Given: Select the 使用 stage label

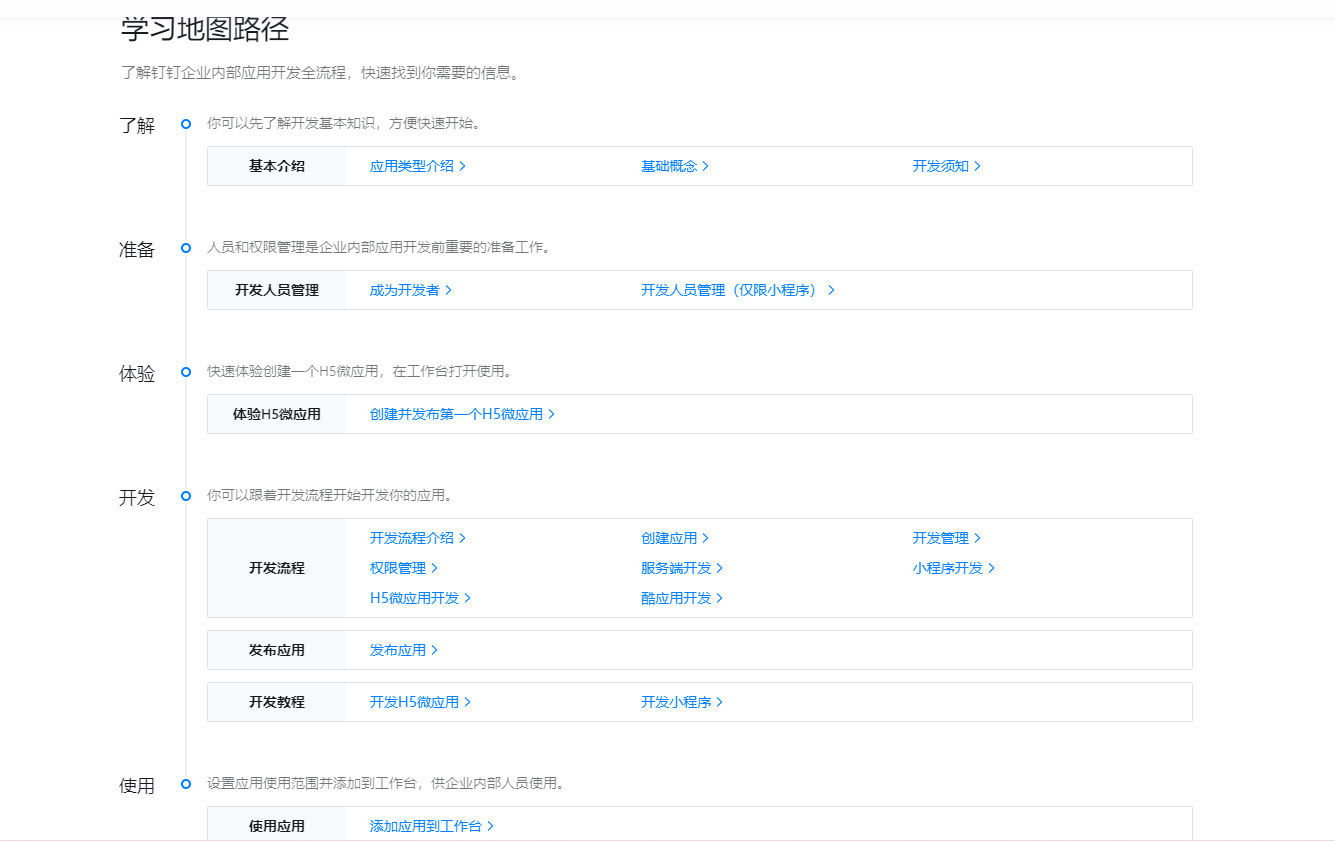Looking at the screenshot, I should 137,786.
